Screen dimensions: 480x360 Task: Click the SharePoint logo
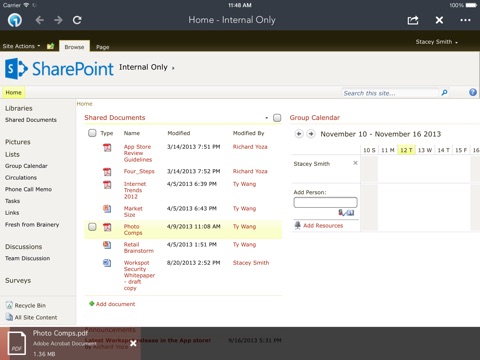[x=59, y=69]
